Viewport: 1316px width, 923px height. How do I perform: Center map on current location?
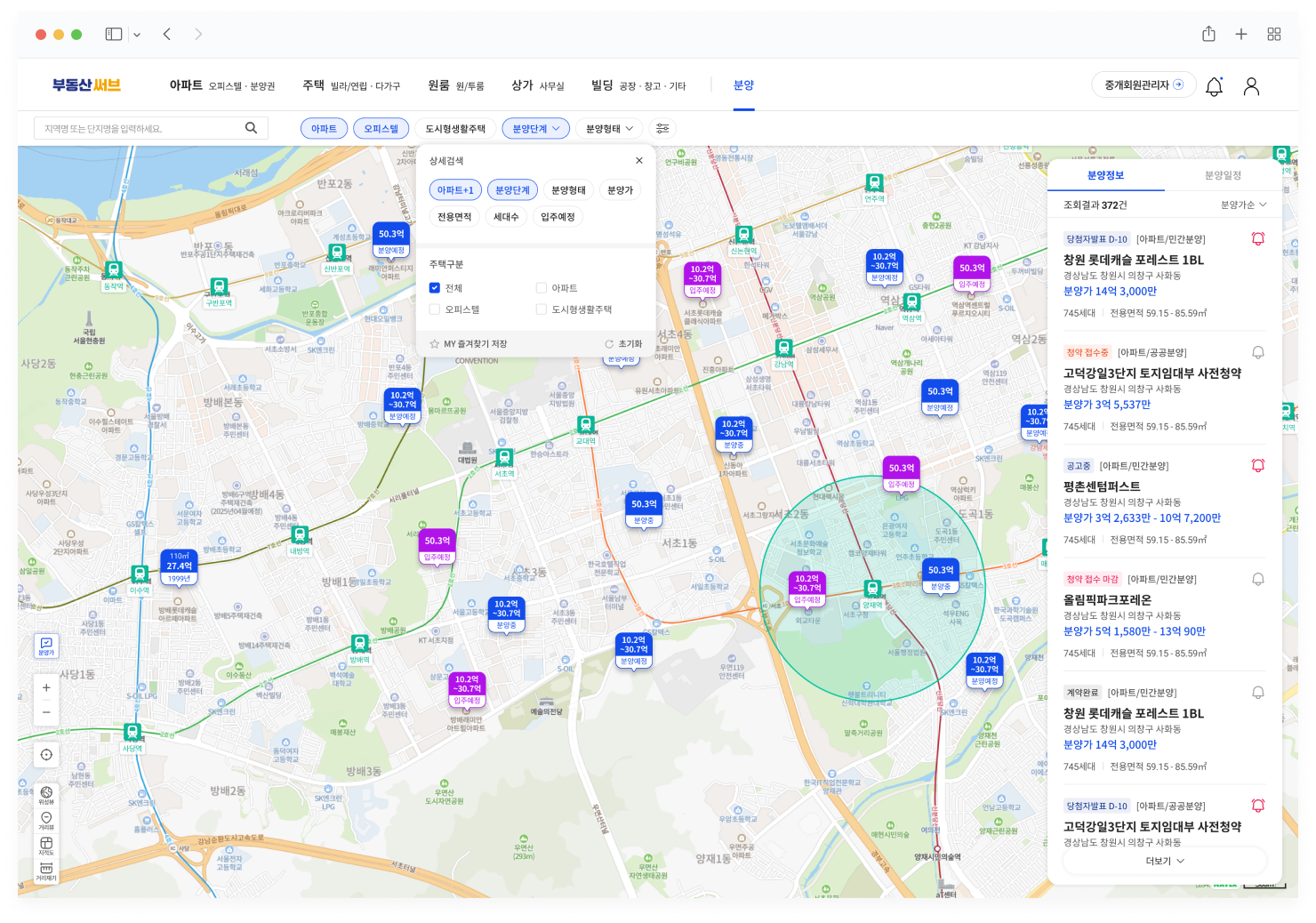click(46, 754)
